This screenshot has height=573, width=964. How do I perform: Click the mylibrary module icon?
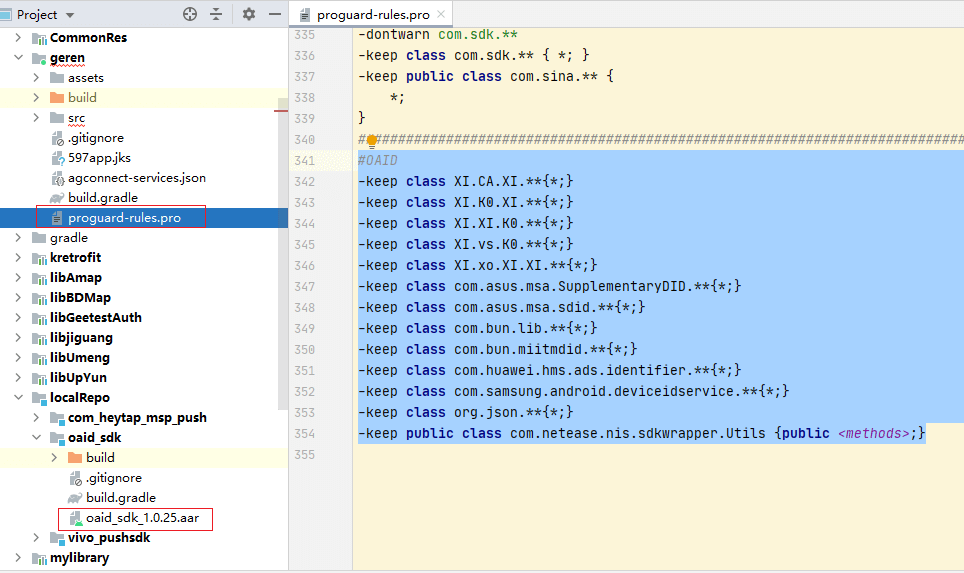click(x=39, y=558)
